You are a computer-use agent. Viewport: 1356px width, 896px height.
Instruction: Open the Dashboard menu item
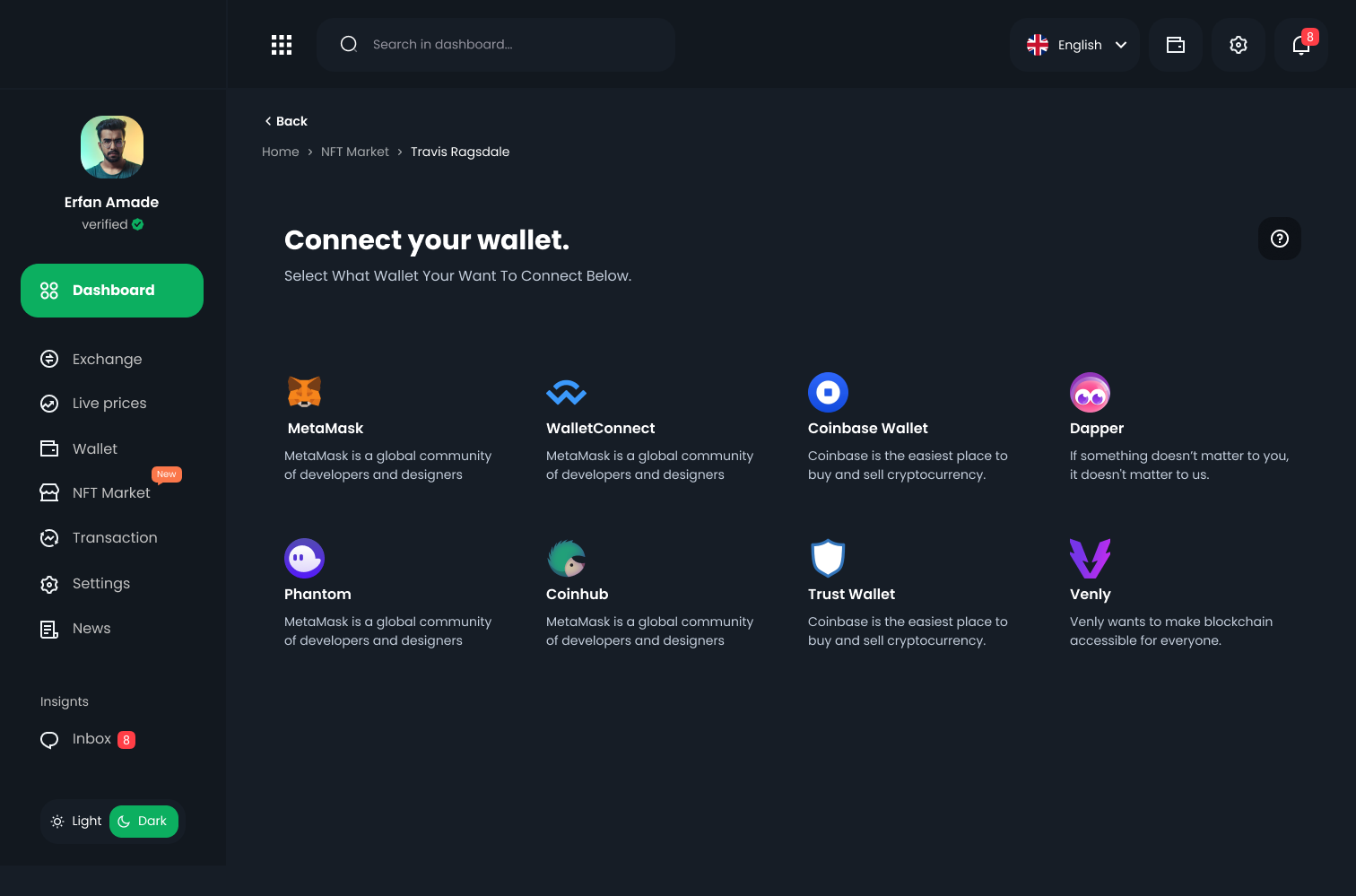click(x=112, y=291)
